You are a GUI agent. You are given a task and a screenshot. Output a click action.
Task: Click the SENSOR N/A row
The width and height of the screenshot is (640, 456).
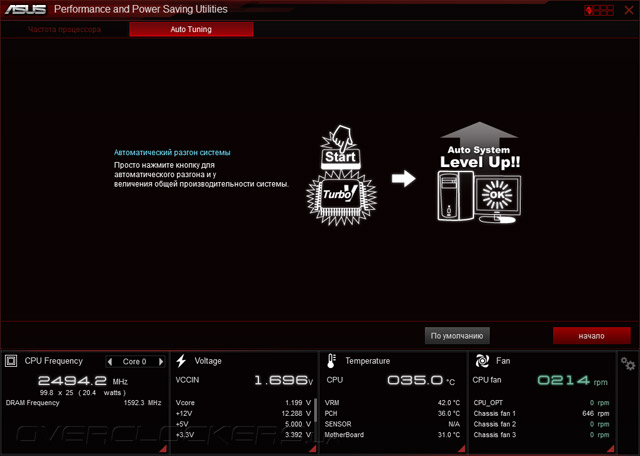pos(392,424)
